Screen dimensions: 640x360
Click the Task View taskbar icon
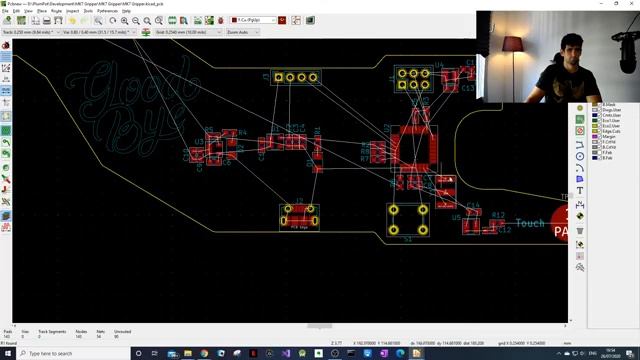coord(154,353)
